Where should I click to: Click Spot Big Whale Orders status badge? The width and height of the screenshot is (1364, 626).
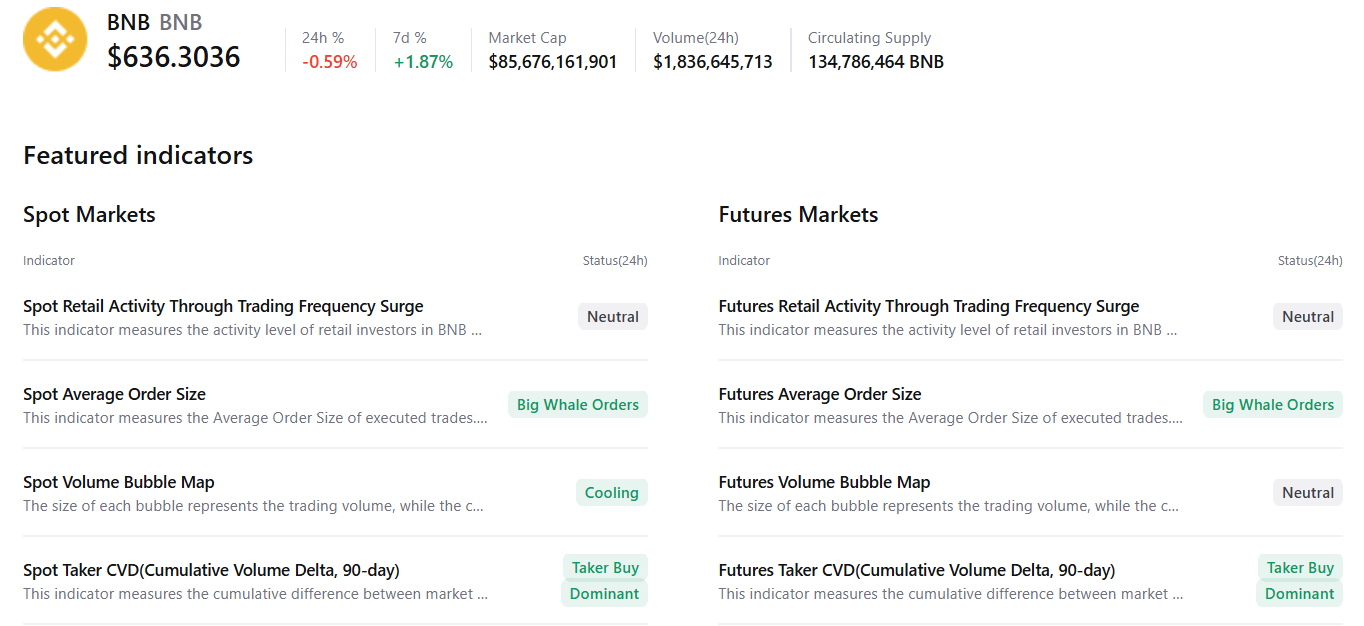click(577, 405)
